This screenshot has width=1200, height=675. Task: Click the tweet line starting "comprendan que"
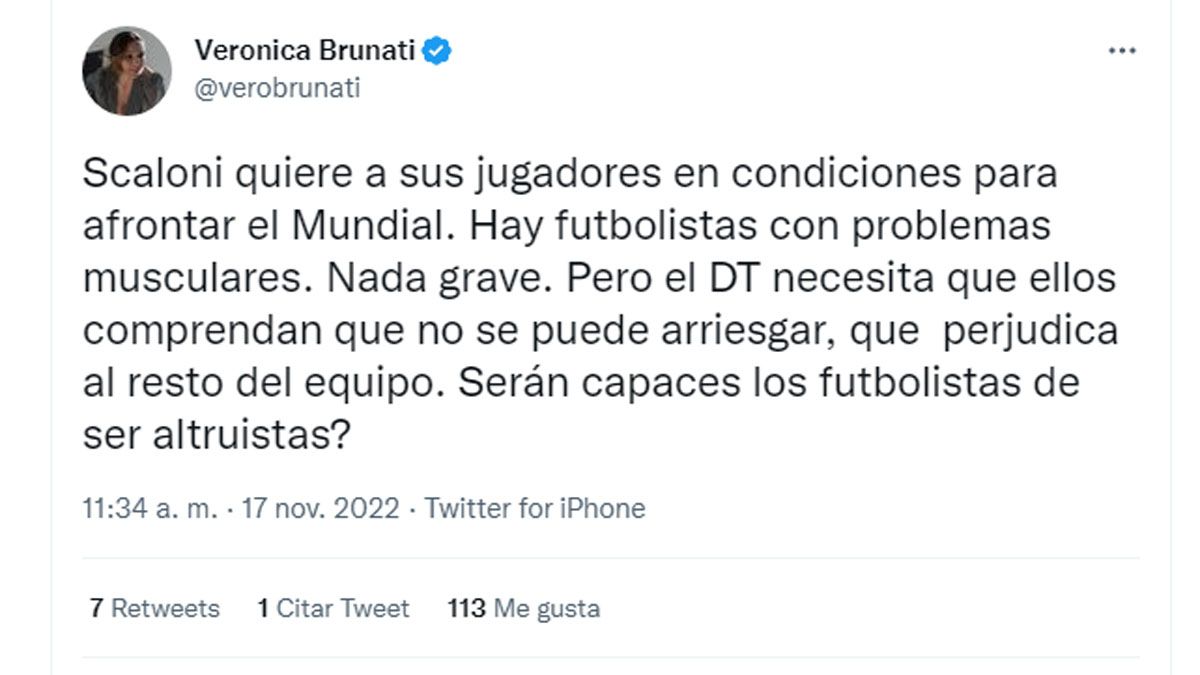pyautogui.click(x=599, y=329)
